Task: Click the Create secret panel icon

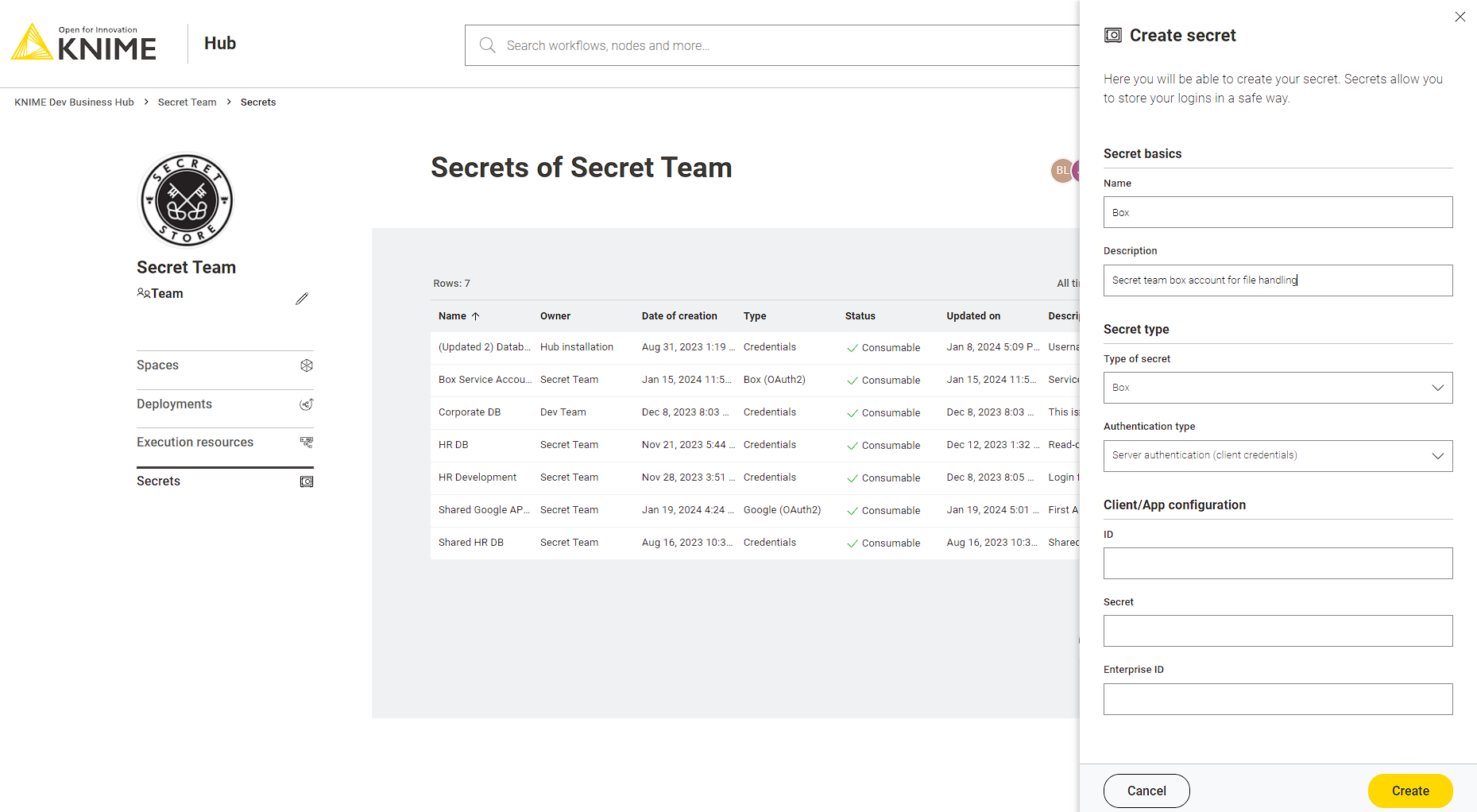Action: (x=1113, y=35)
